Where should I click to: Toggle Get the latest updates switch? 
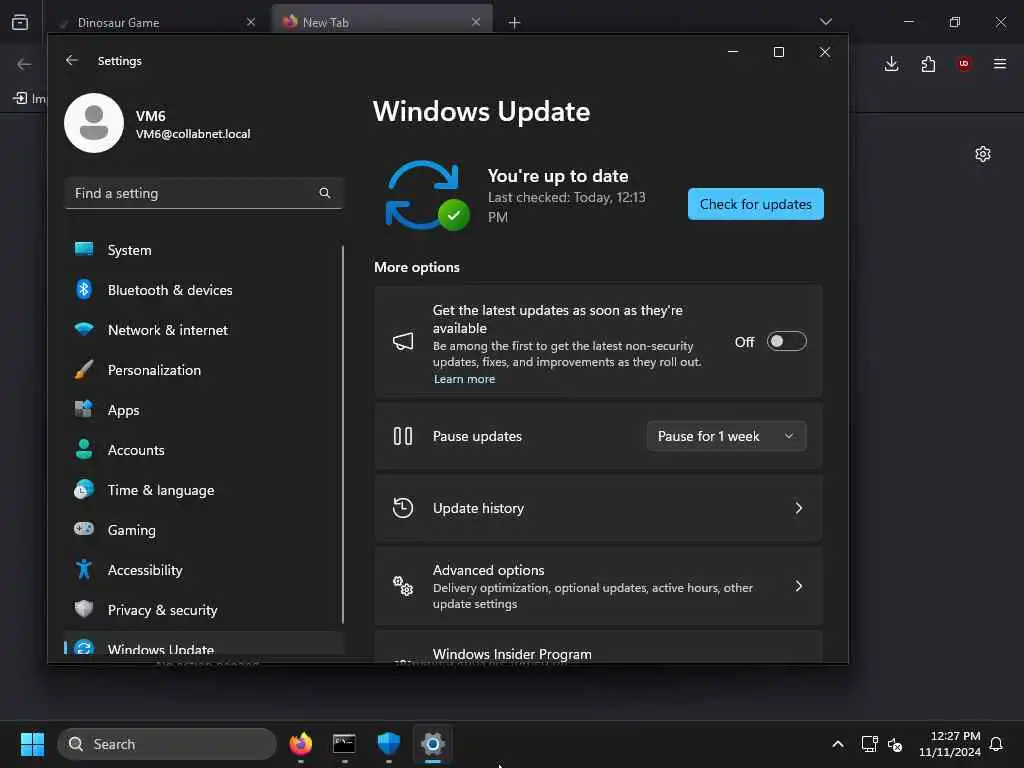pos(786,342)
